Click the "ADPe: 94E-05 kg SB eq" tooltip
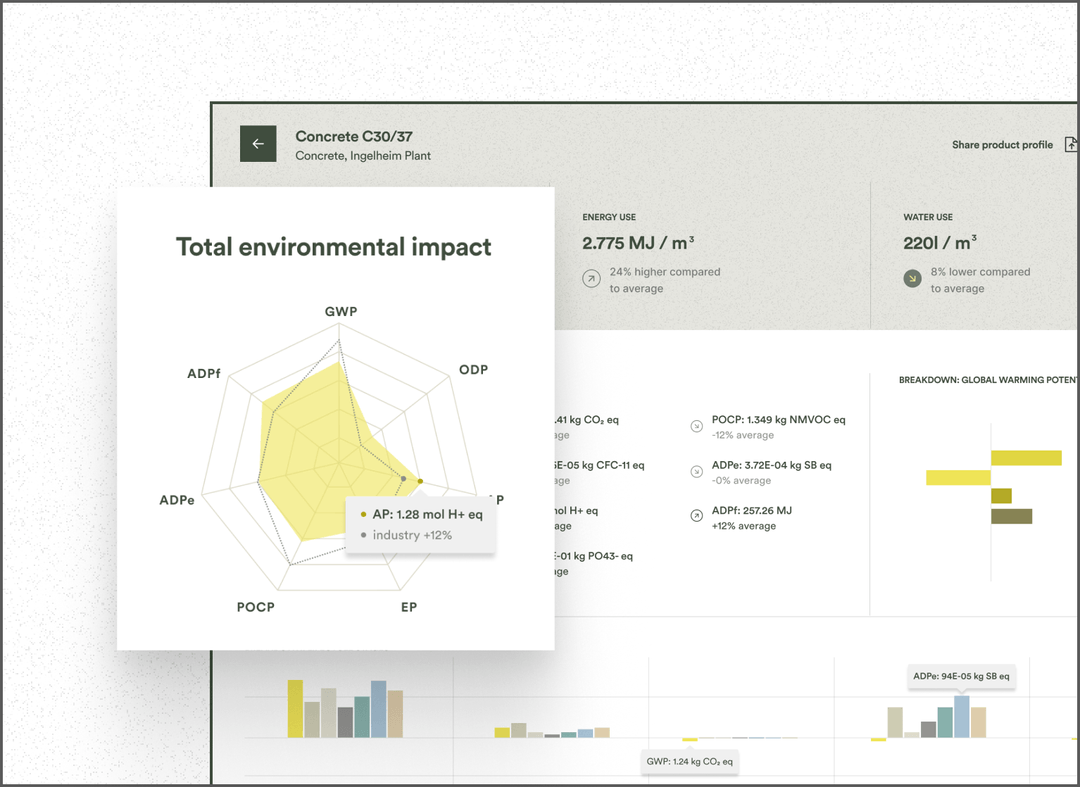The height and width of the screenshot is (787, 1080). (961, 676)
